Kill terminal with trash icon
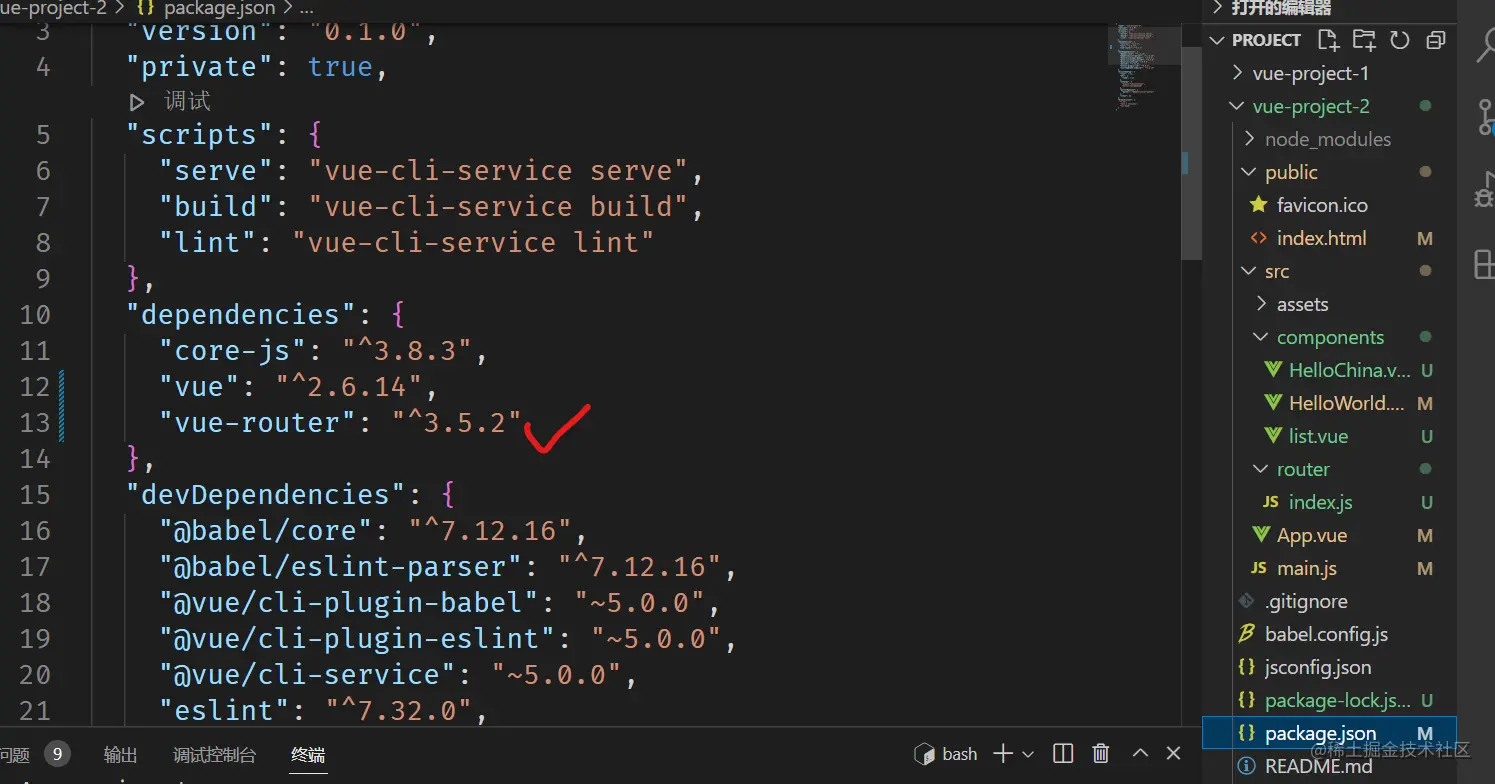The height and width of the screenshot is (784, 1495). (1101, 754)
